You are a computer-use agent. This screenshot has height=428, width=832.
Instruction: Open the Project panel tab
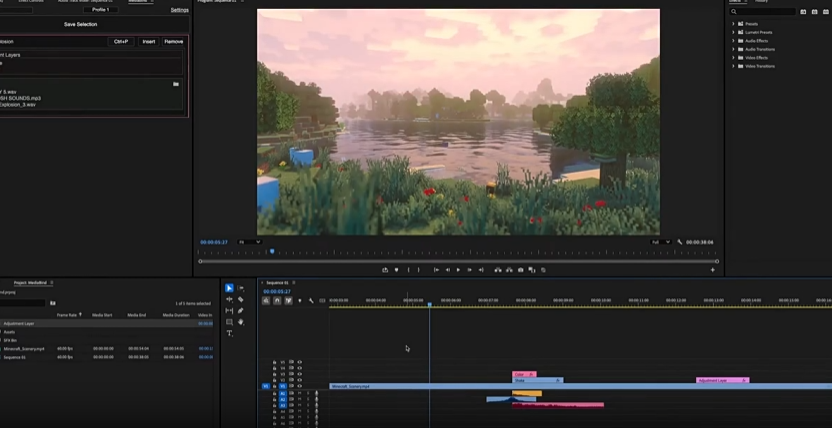30,283
